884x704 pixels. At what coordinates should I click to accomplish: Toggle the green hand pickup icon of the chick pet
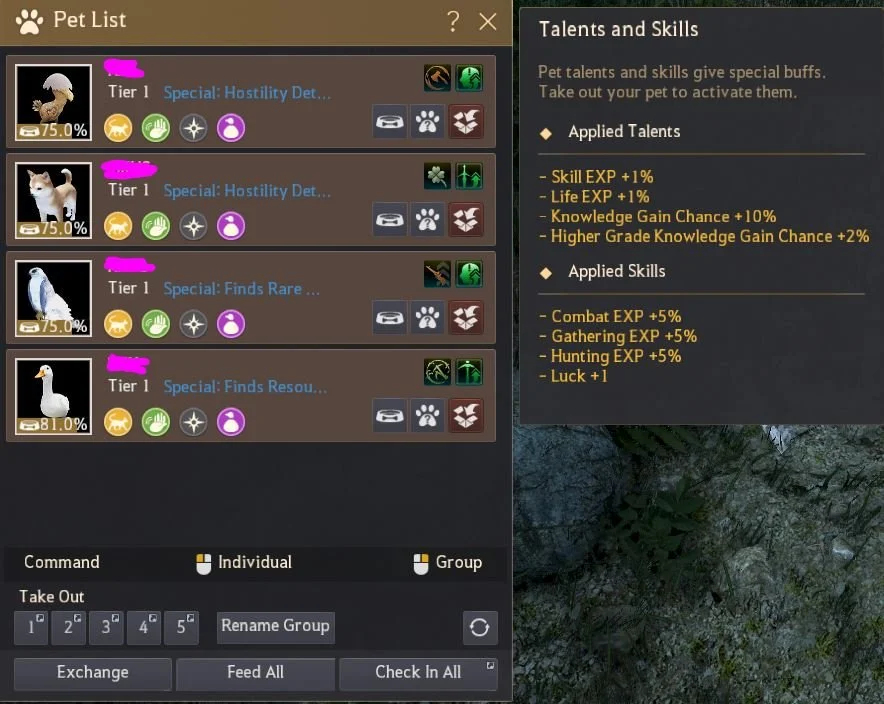tap(156, 128)
